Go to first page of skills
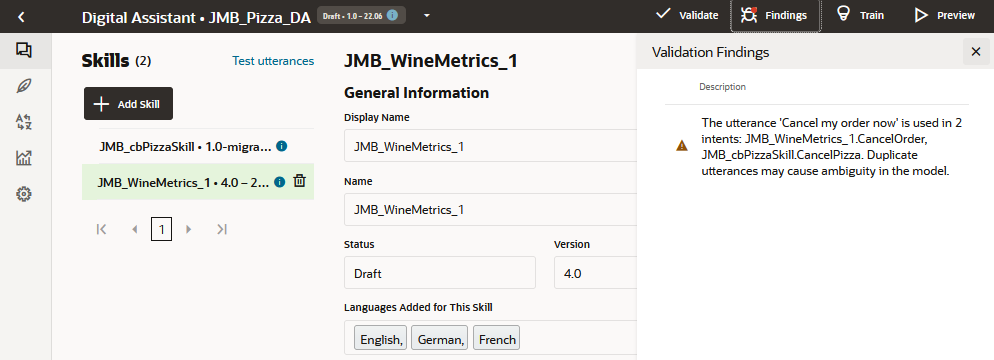Viewport: 994px width, 360px height. pyautogui.click(x=101, y=229)
